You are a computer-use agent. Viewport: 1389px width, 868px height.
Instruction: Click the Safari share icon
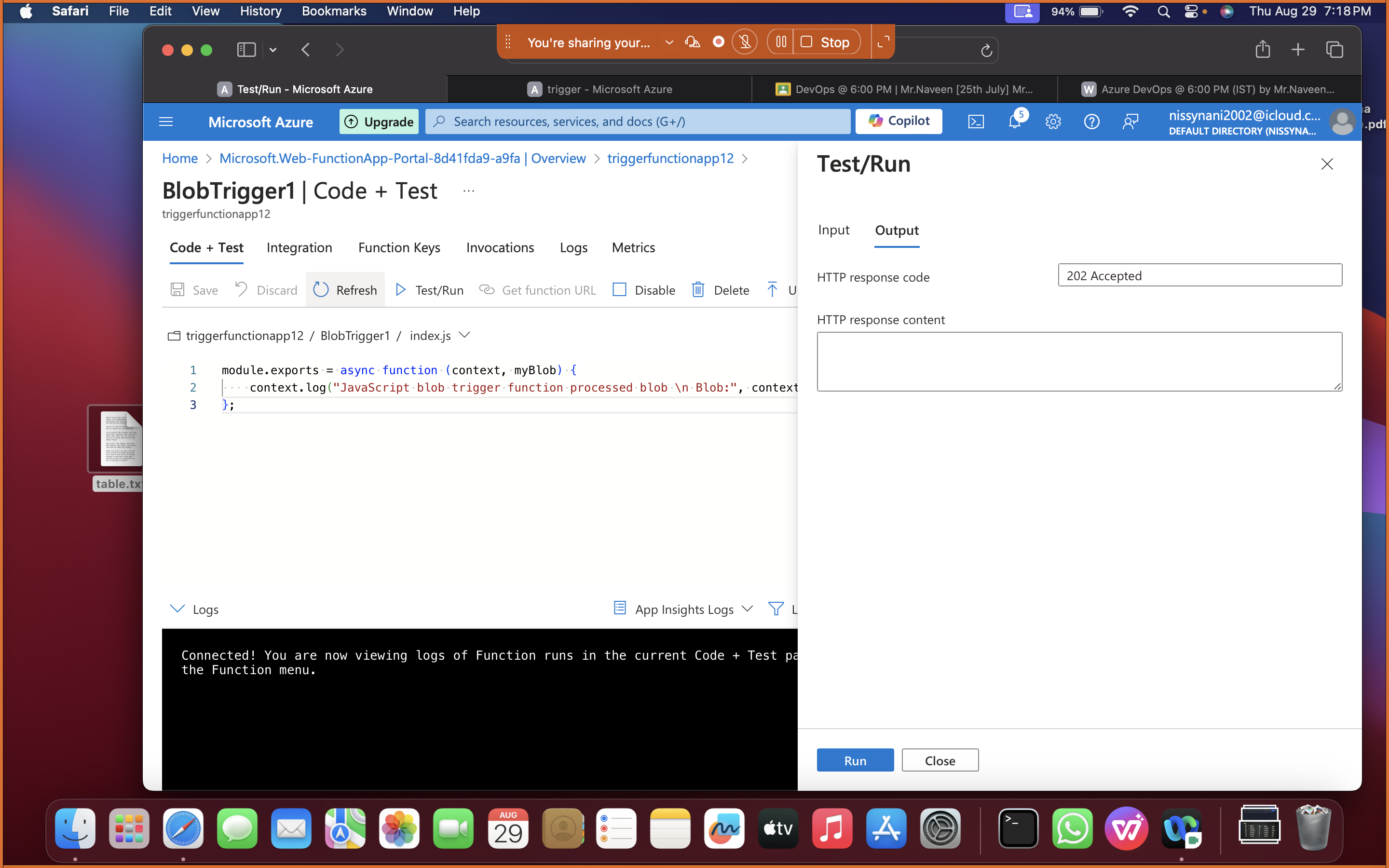(1262, 49)
